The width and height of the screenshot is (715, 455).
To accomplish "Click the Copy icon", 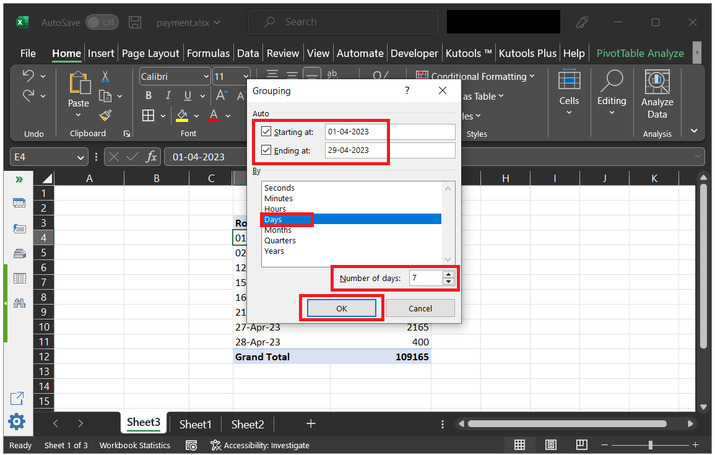I will tap(105, 96).
